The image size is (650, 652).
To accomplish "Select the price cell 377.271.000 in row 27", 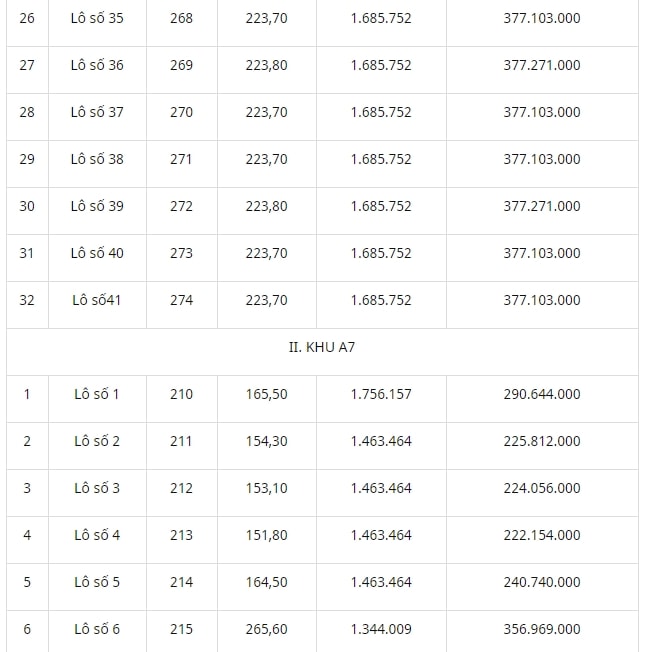I will (x=542, y=65).
